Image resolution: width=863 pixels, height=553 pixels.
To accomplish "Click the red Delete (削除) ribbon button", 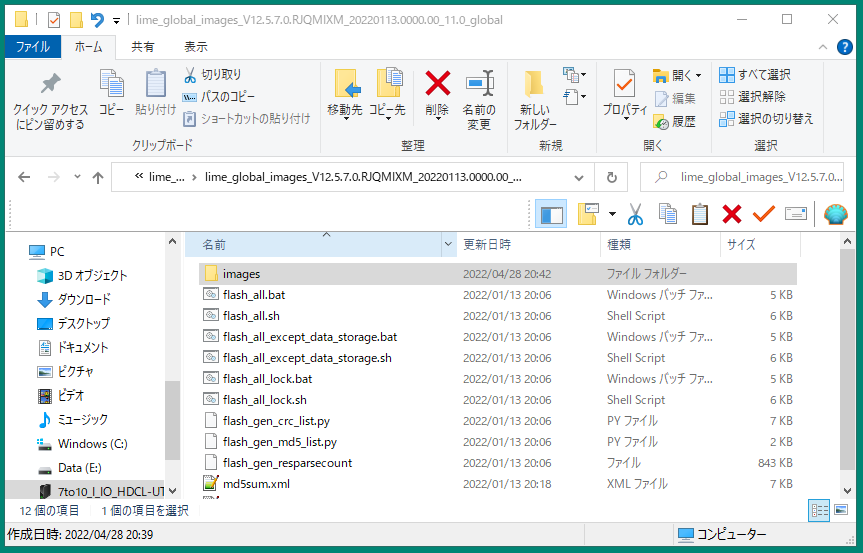I will [437, 94].
